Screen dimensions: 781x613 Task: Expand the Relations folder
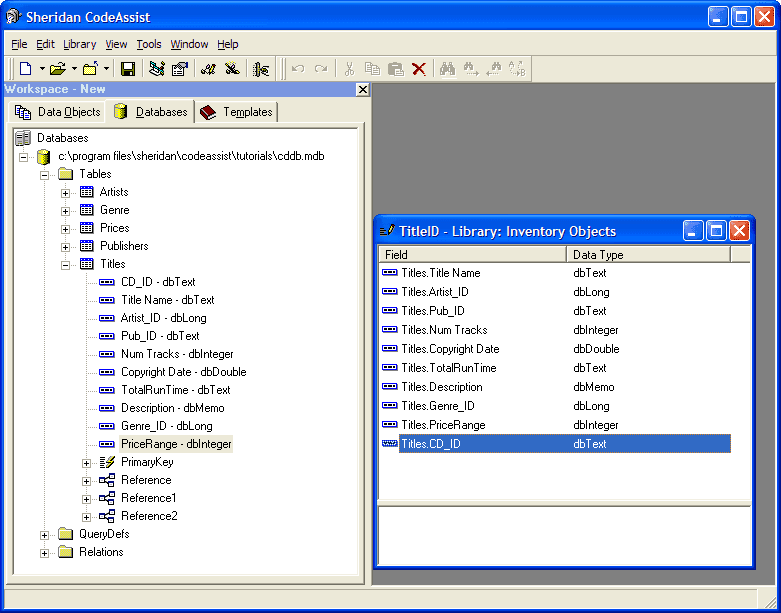click(x=44, y=553)
